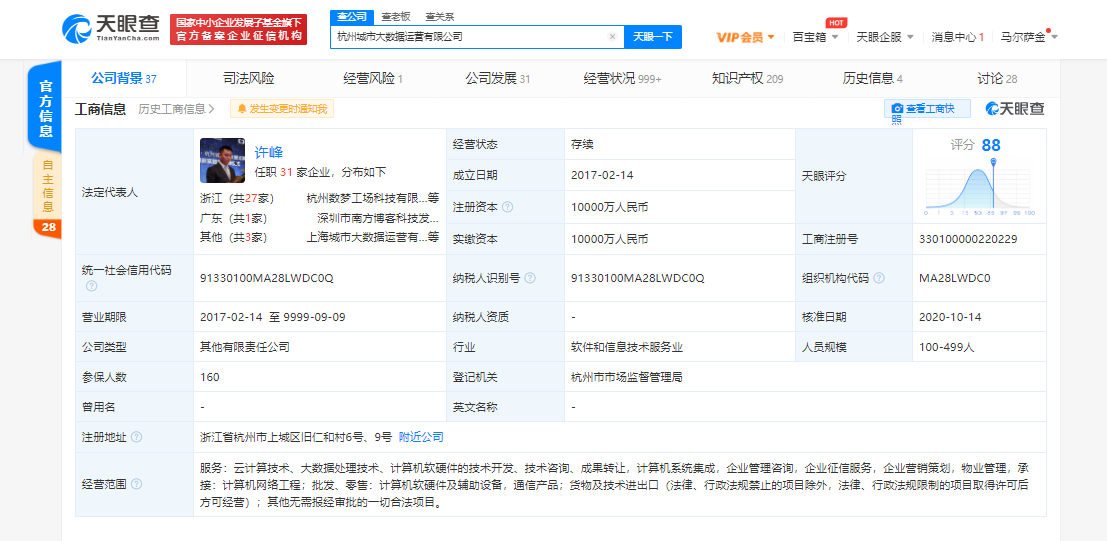Viewport: 1107px width, 541px height.
Task: Switch to the 查关系 search tab
Action: [439, 16]
